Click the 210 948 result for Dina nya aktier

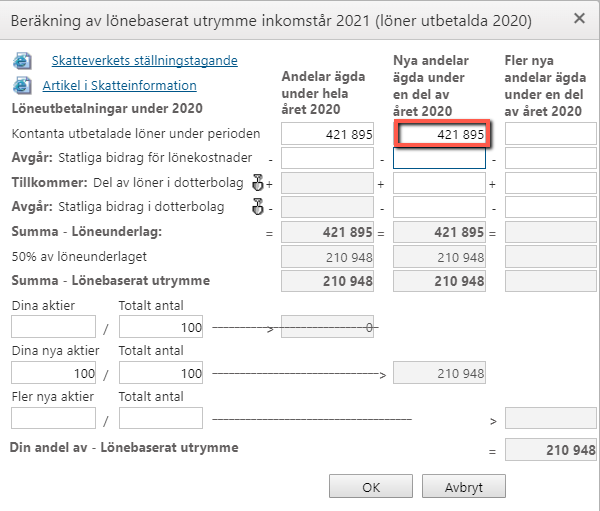pos(439,372)
